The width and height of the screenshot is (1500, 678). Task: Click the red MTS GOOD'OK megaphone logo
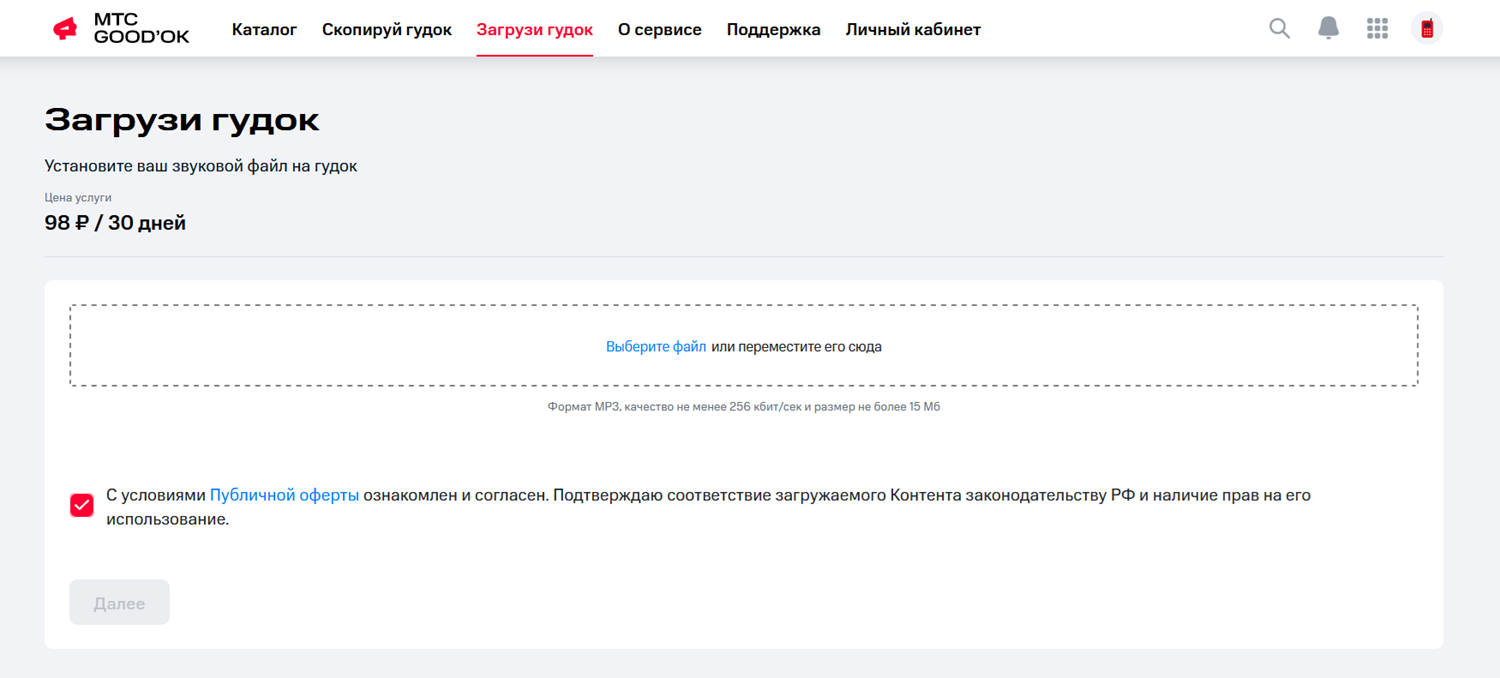click(x=65, y=29)
